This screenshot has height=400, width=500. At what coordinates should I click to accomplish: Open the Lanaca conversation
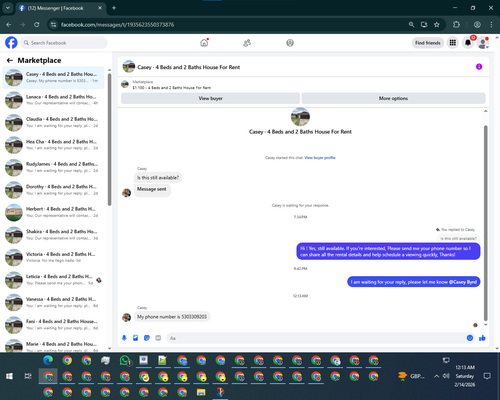pyautogui.click(x=53, y=100)
